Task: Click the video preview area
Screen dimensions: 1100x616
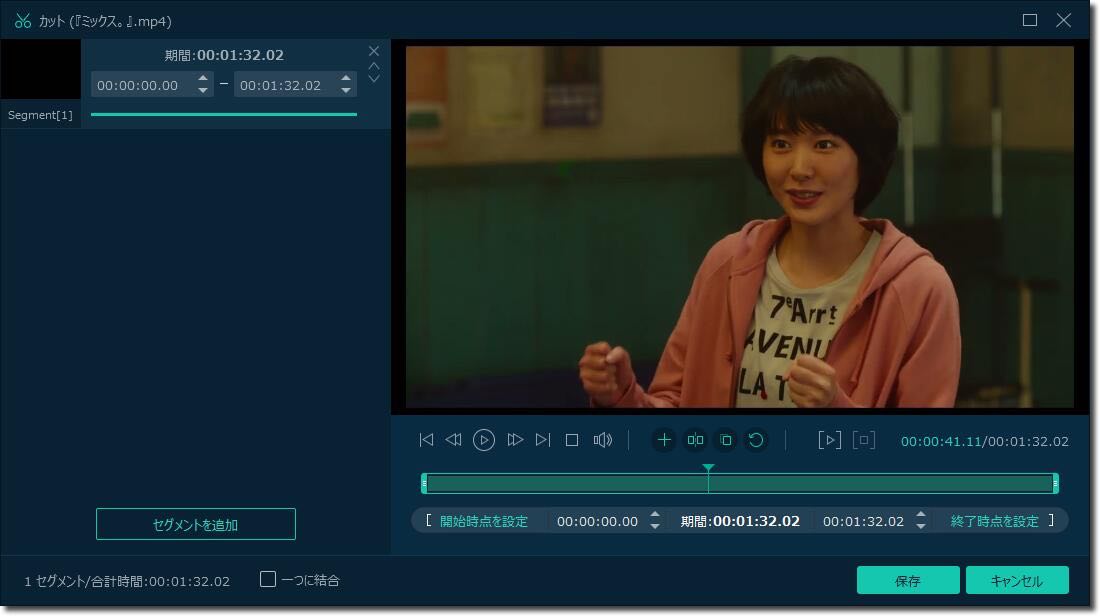Action: [739, 227]
